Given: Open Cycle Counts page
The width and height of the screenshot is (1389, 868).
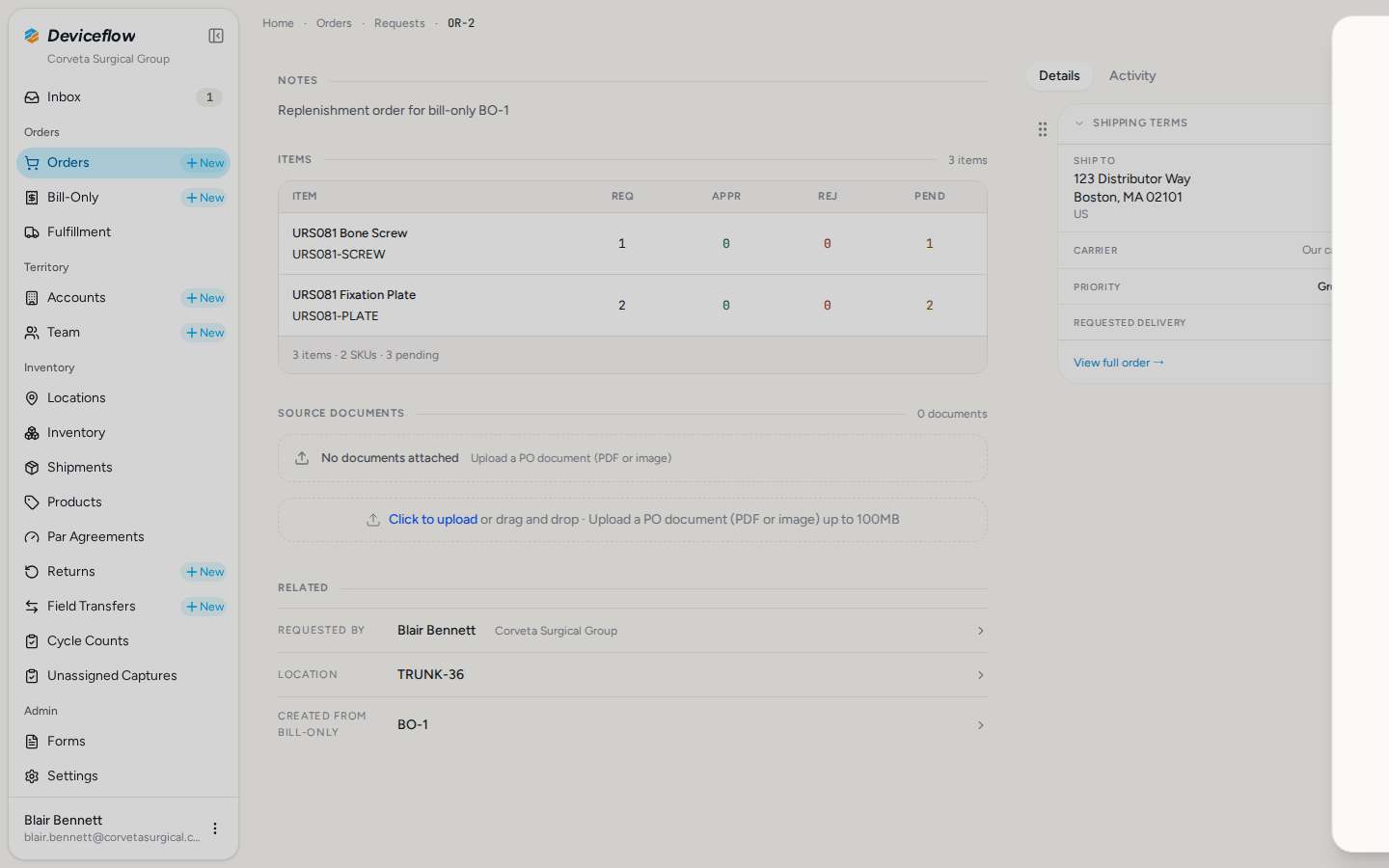Looking at the screenshot, I should coord(123,641).
